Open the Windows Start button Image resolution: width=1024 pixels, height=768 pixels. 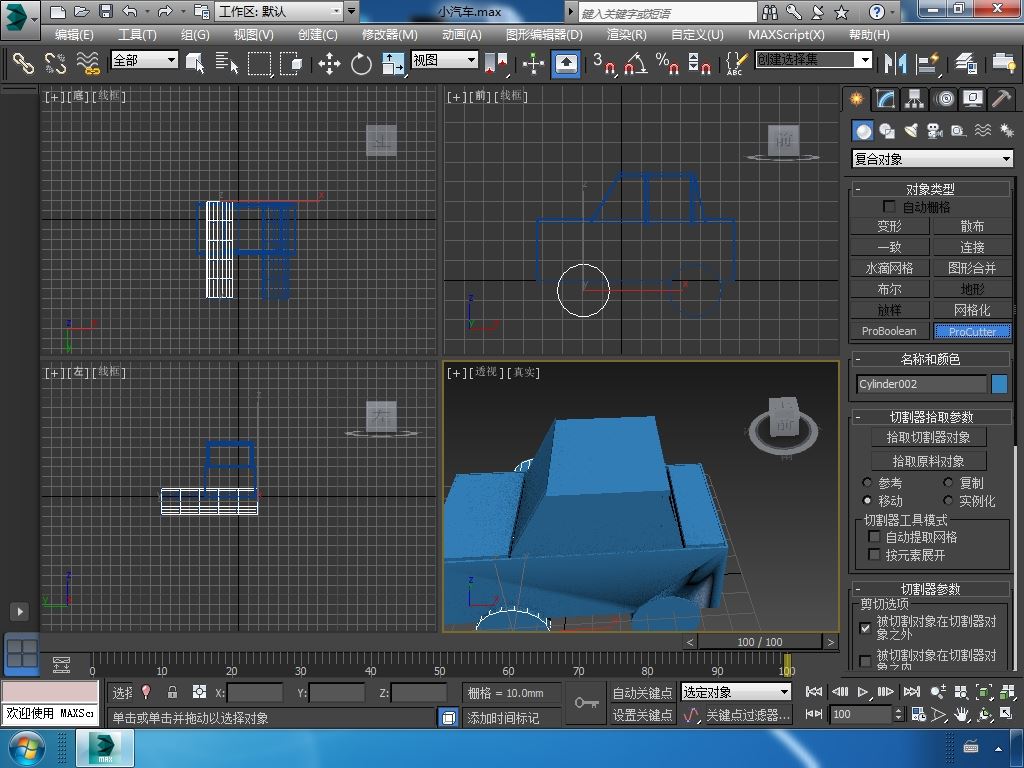coord(27,748)
